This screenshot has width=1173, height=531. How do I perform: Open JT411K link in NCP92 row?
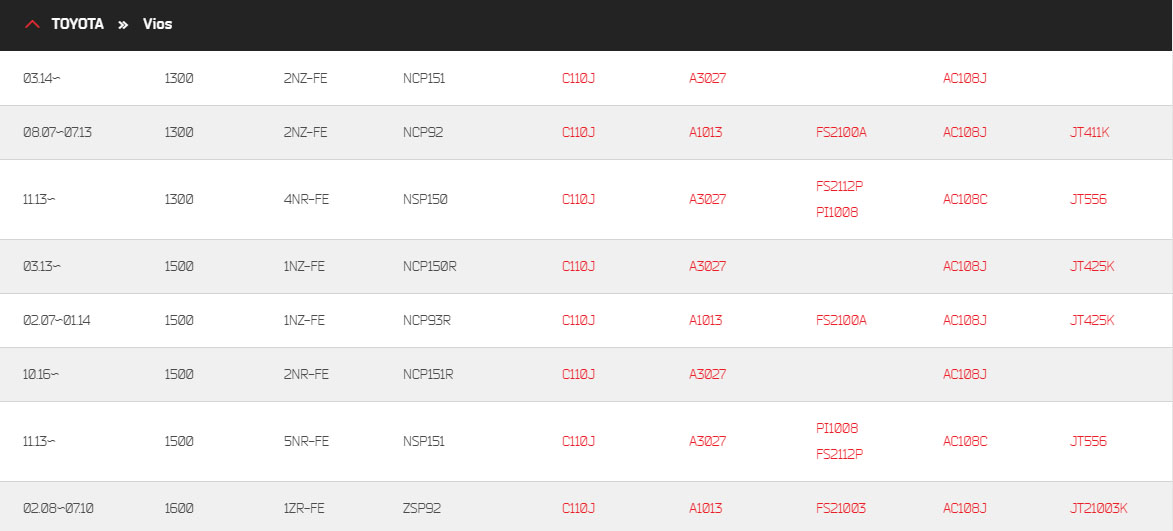point(1090,132)
